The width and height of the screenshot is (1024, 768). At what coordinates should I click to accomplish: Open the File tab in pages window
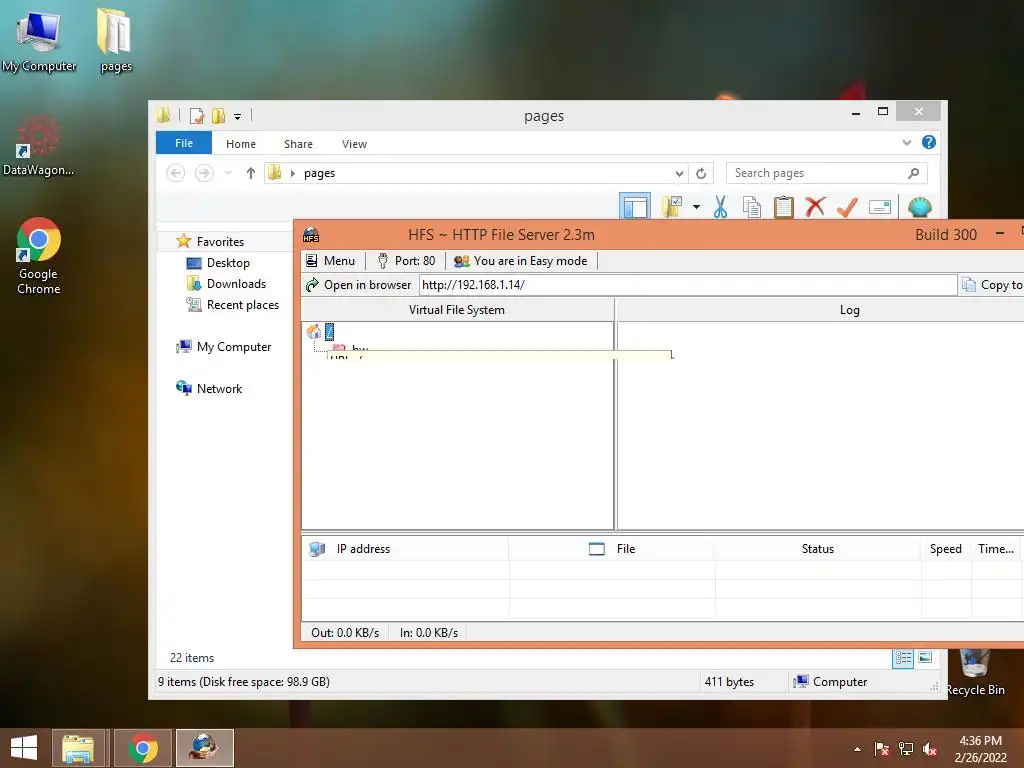(x=184, y=143)
